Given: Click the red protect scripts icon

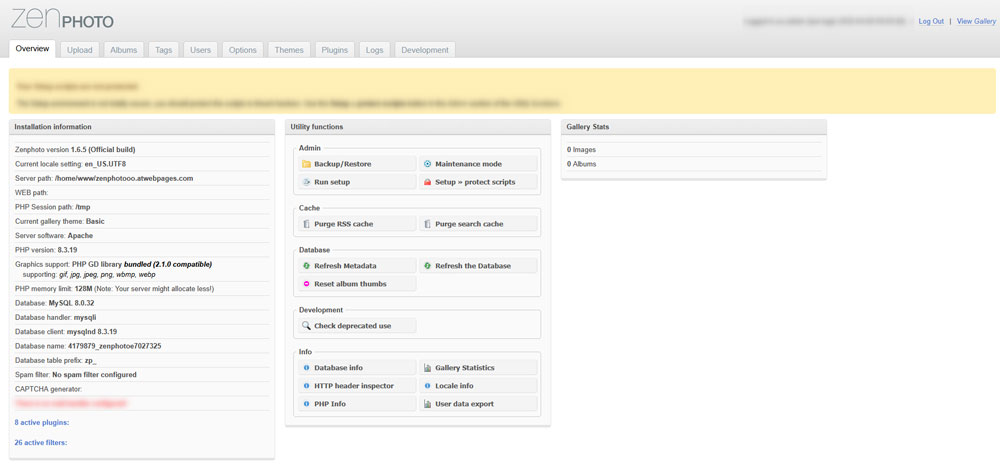Looking at the screenshot, I should coord(427,182).
